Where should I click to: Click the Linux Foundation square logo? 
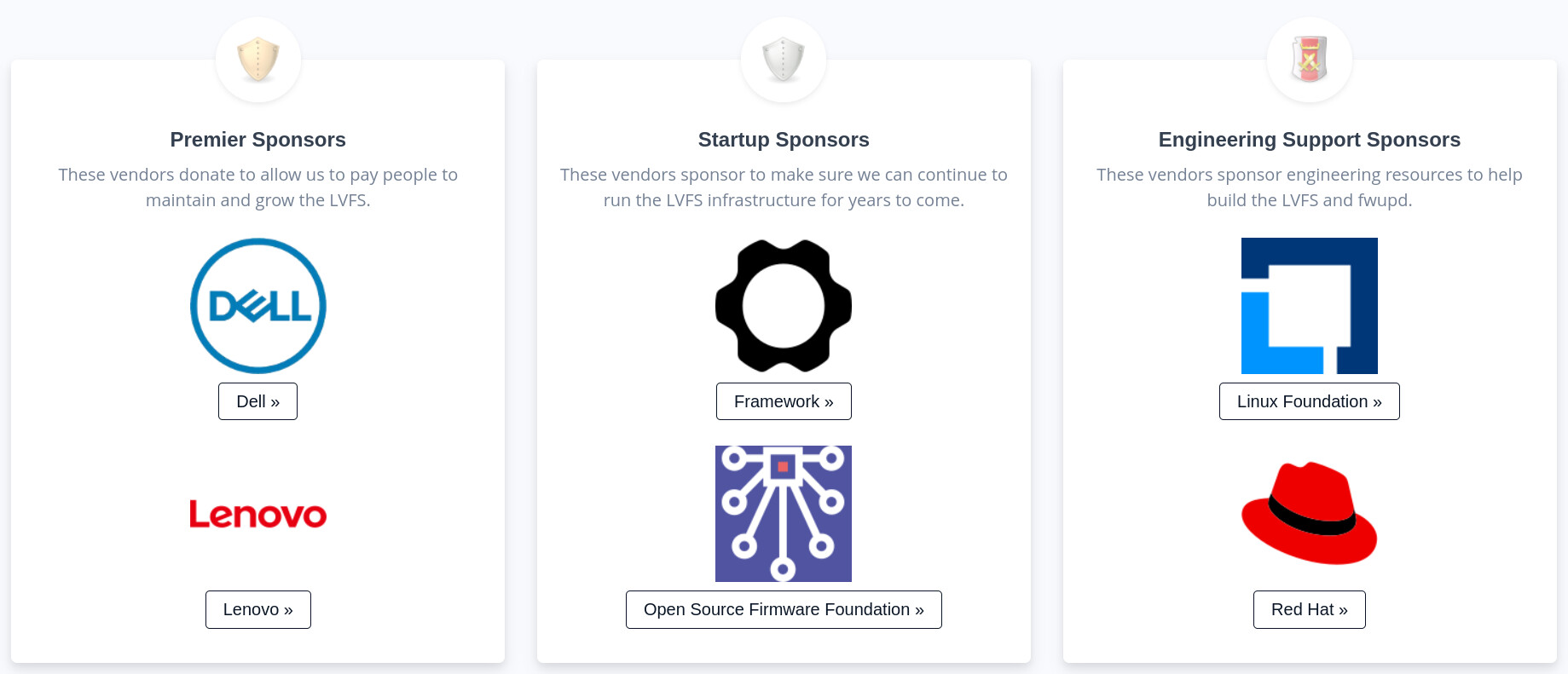tap(1310, 306)
